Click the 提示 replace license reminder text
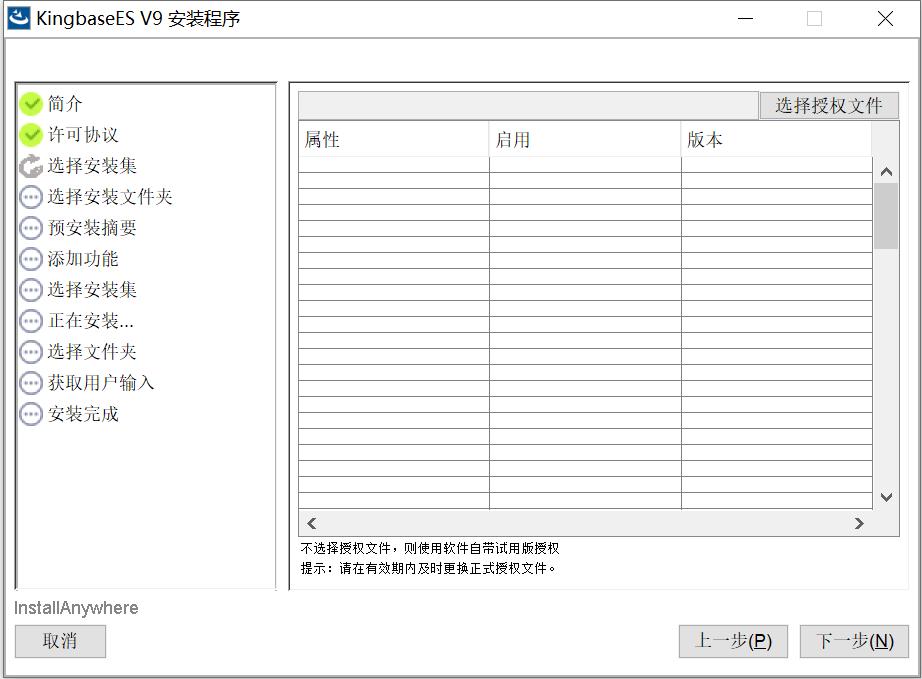This screenshot has width=922, height=679. coord(427,568)
